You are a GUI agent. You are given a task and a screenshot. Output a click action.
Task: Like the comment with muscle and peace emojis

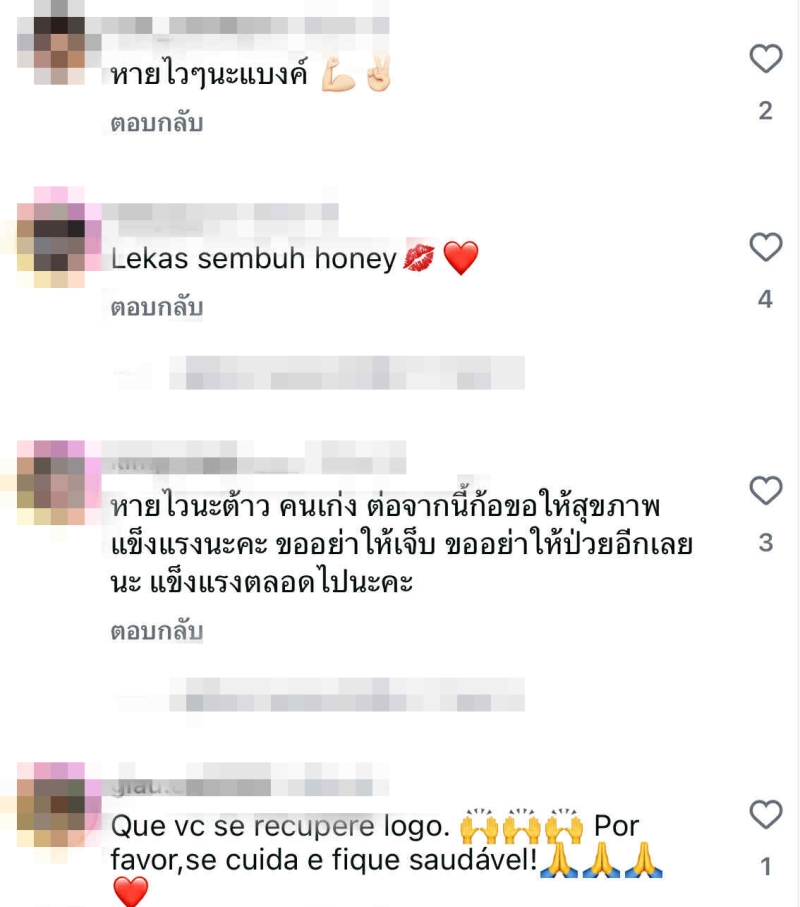[x=766, y=58]
